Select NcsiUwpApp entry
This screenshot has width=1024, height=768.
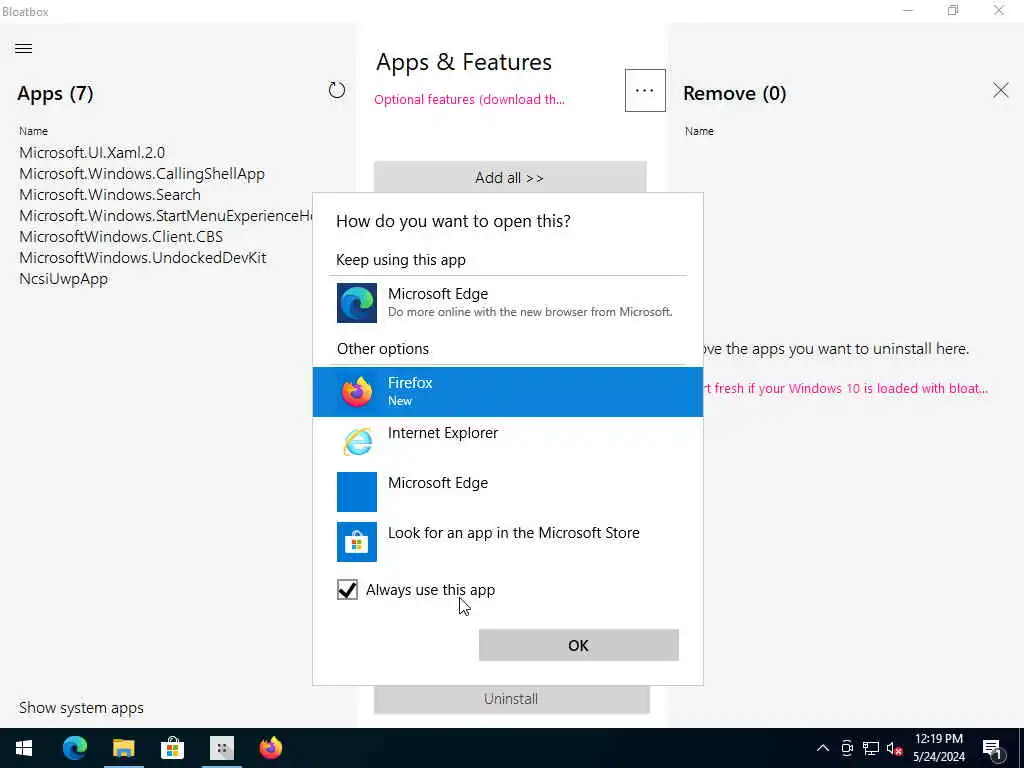tap(63, 279)
